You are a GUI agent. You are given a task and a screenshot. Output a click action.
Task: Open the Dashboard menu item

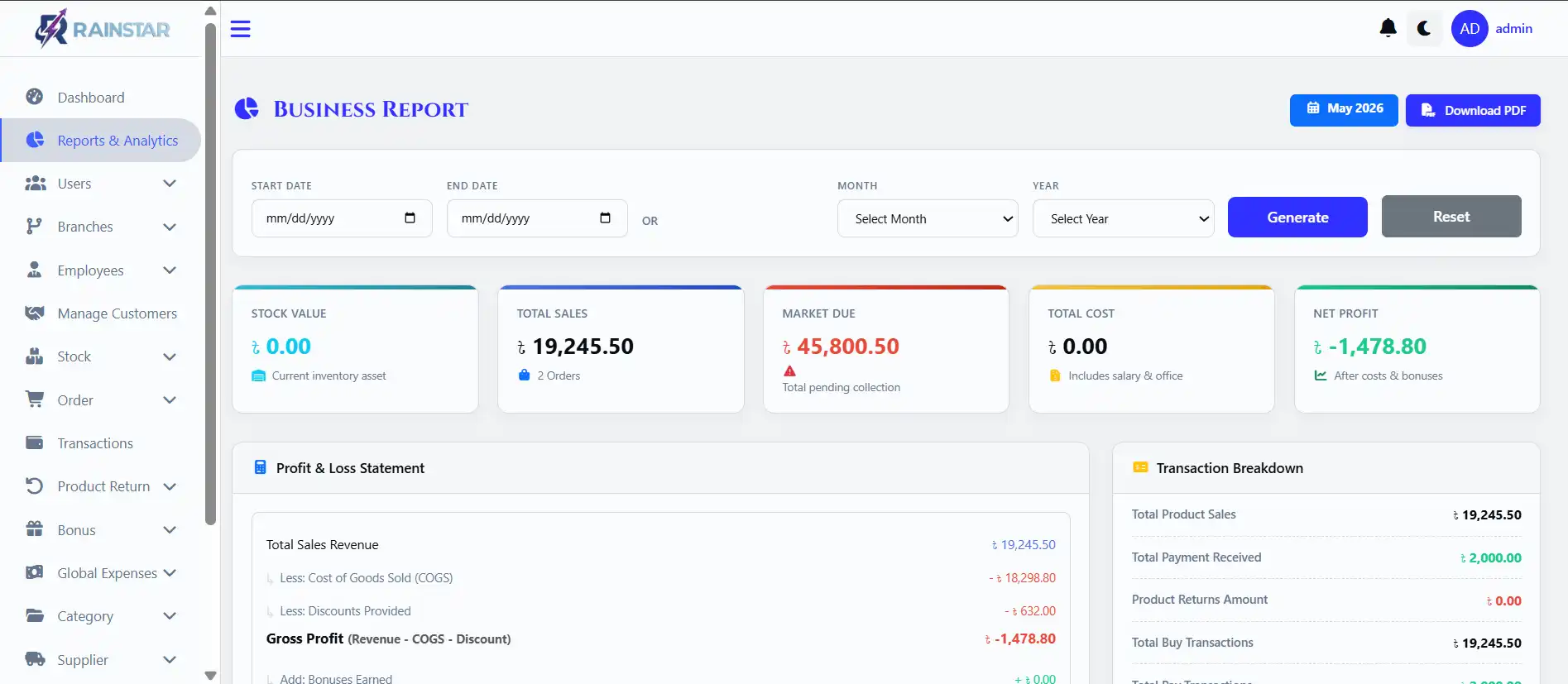[x=100, y=97]
